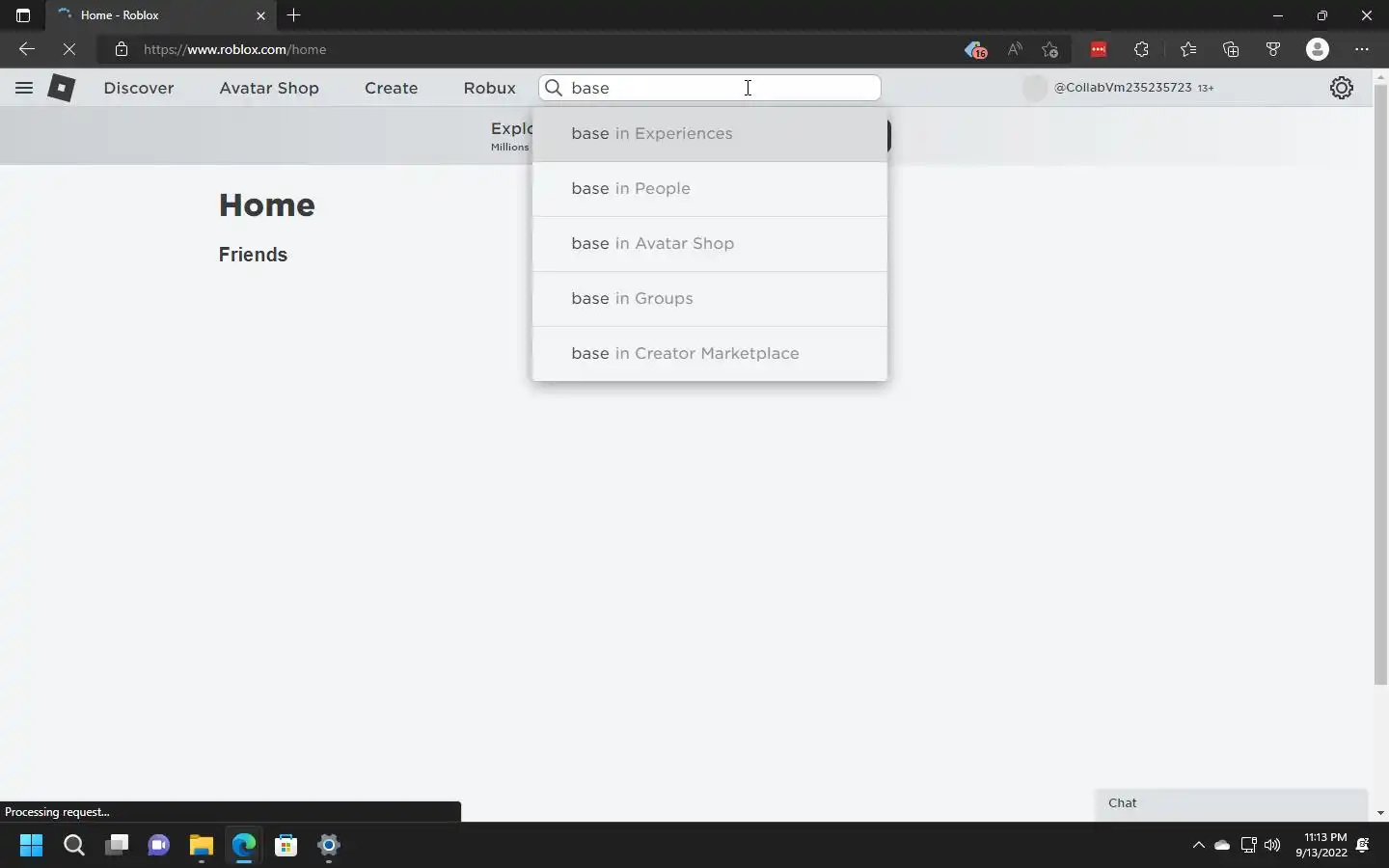This screenshot has height=868, width=1389.
Task: Open the tab actions menu icon
Action: (23, 15)
